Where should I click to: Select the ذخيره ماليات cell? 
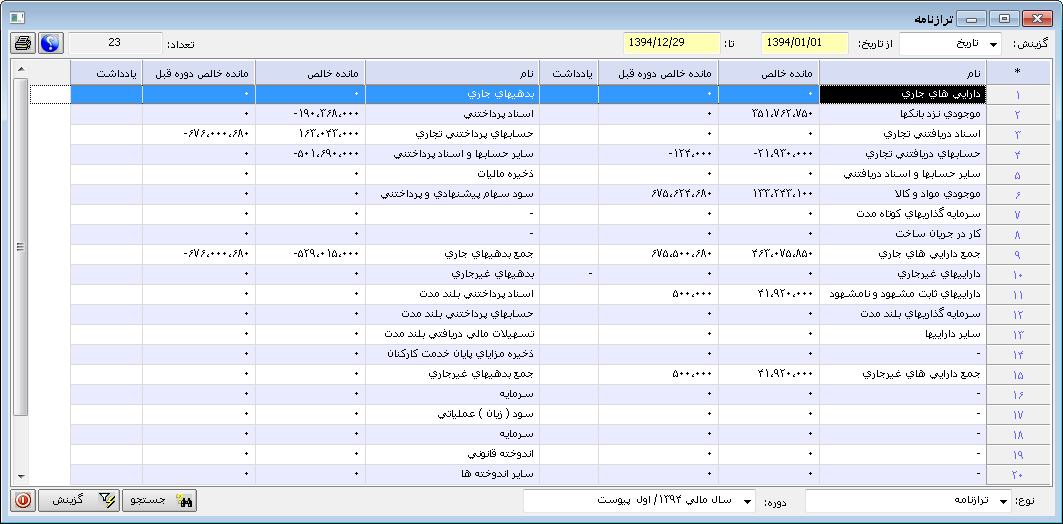[x=453, y=174]
